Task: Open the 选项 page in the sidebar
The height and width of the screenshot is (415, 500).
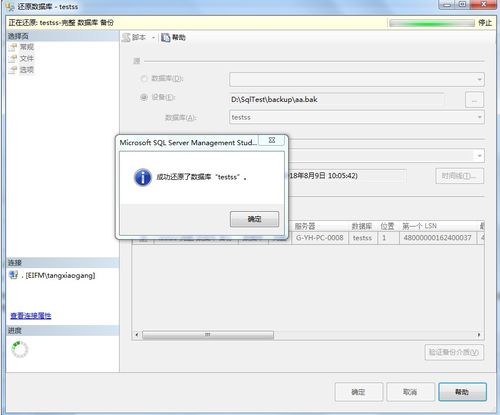Action: pyautogui.click(x=27, y=70)
